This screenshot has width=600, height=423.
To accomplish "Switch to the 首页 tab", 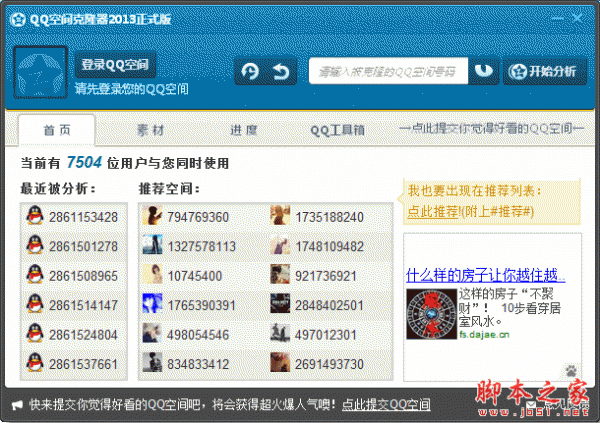I will pos(57,130).
